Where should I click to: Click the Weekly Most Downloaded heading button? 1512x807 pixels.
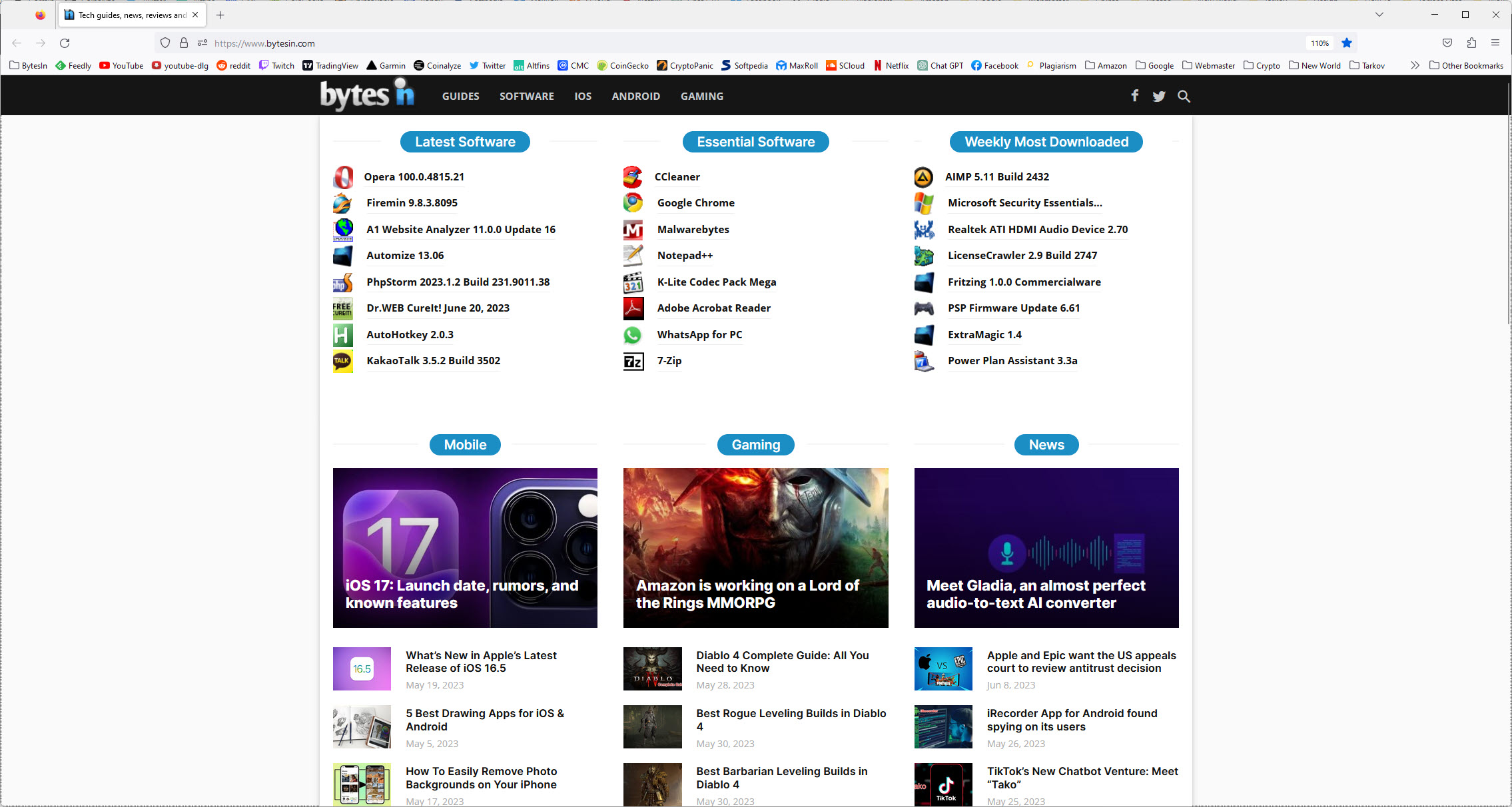click(x=1046, y=142)
